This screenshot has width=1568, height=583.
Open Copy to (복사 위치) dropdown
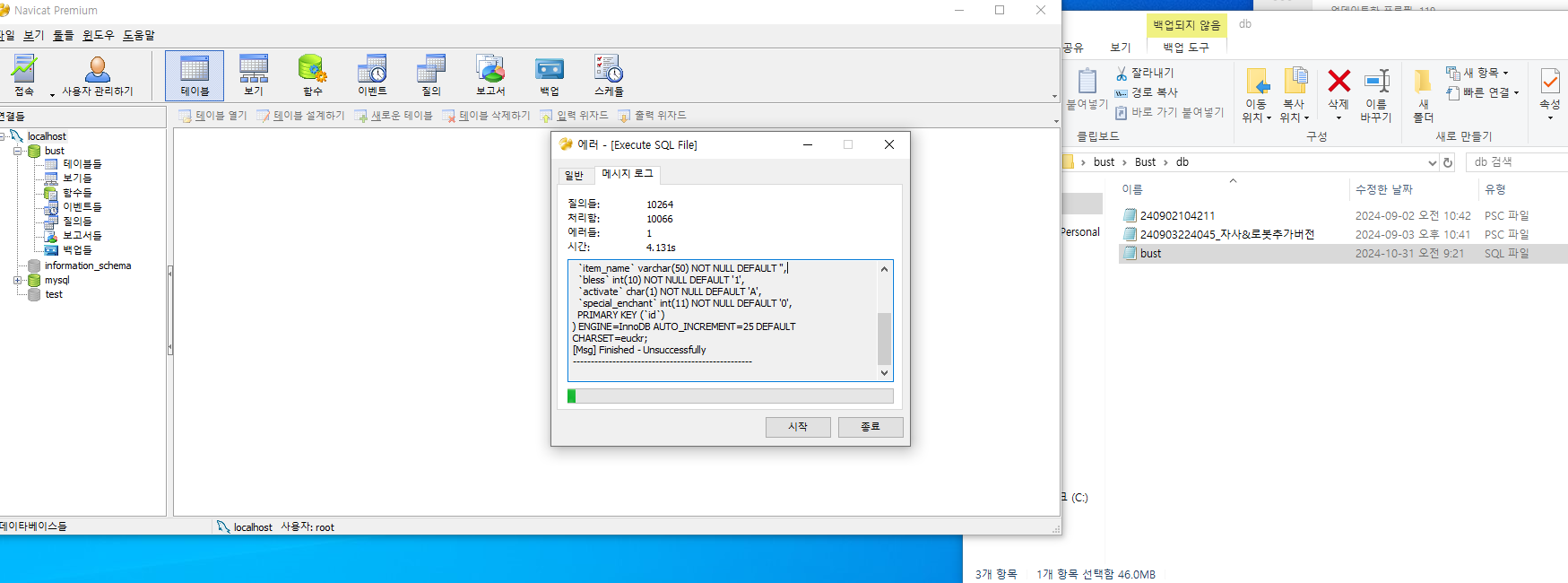click(x=1295, y=95)
